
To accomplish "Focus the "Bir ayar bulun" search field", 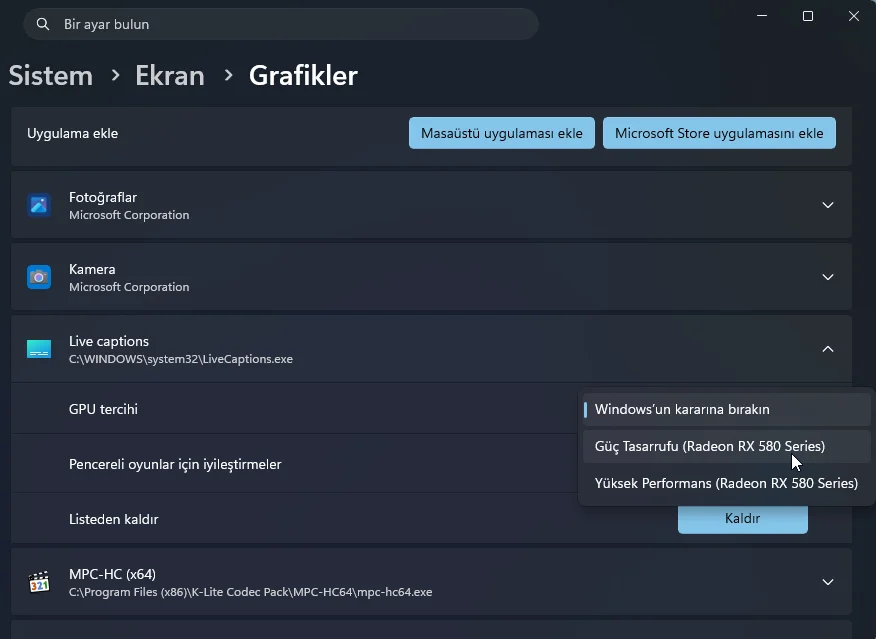I will pyautogui.click(x=281, y=24).
